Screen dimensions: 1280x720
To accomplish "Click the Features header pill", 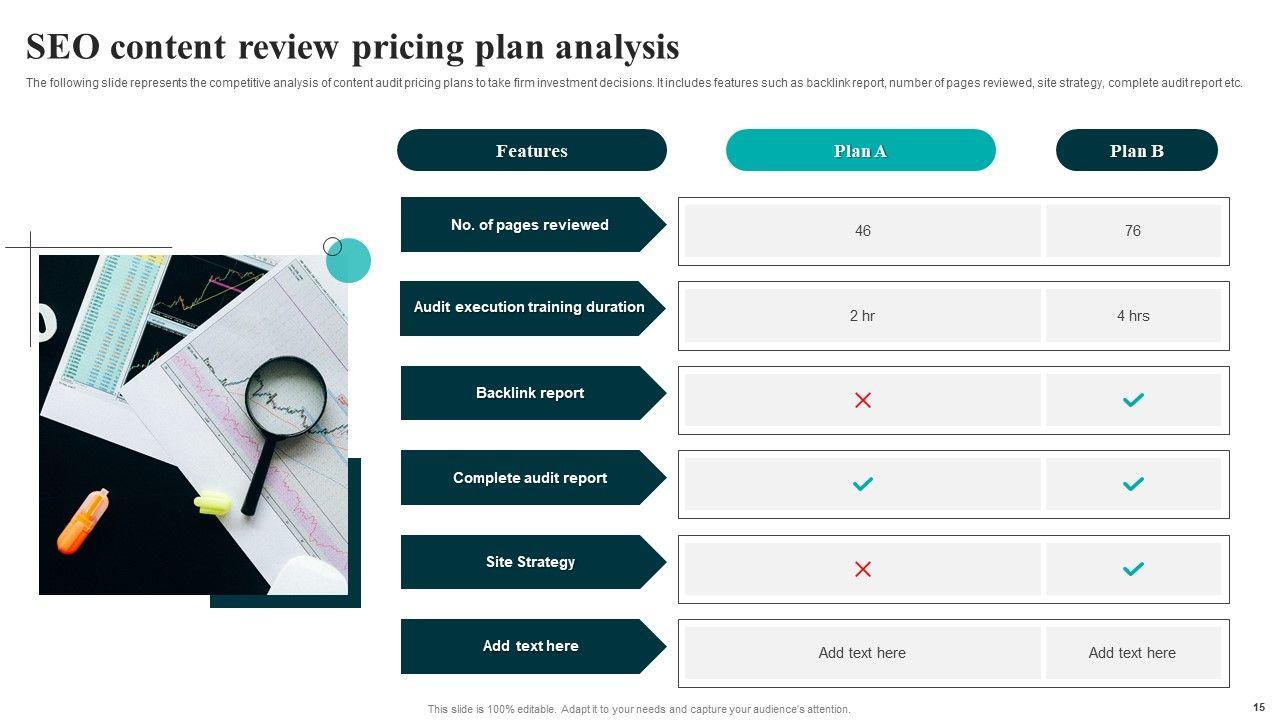I will pos(531,151).
